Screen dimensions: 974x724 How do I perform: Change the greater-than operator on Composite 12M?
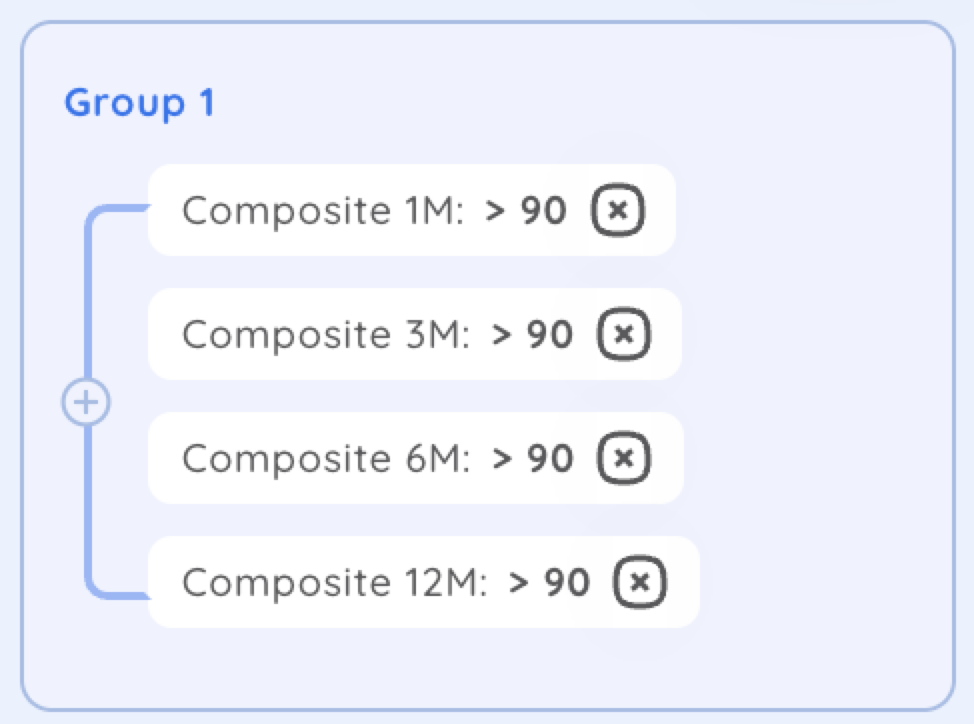pos(518,583)
